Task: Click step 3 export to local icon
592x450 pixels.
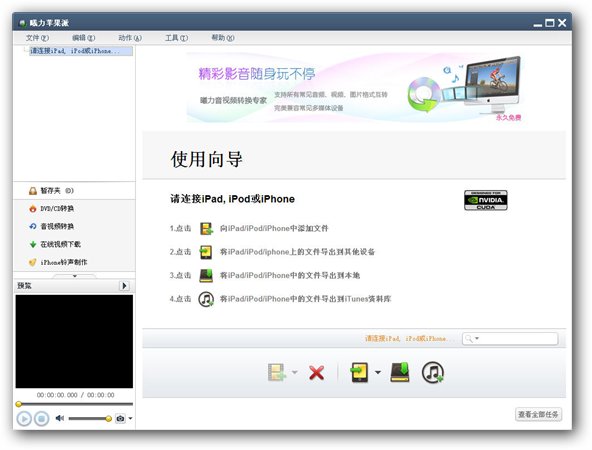Action: [206, 276]
